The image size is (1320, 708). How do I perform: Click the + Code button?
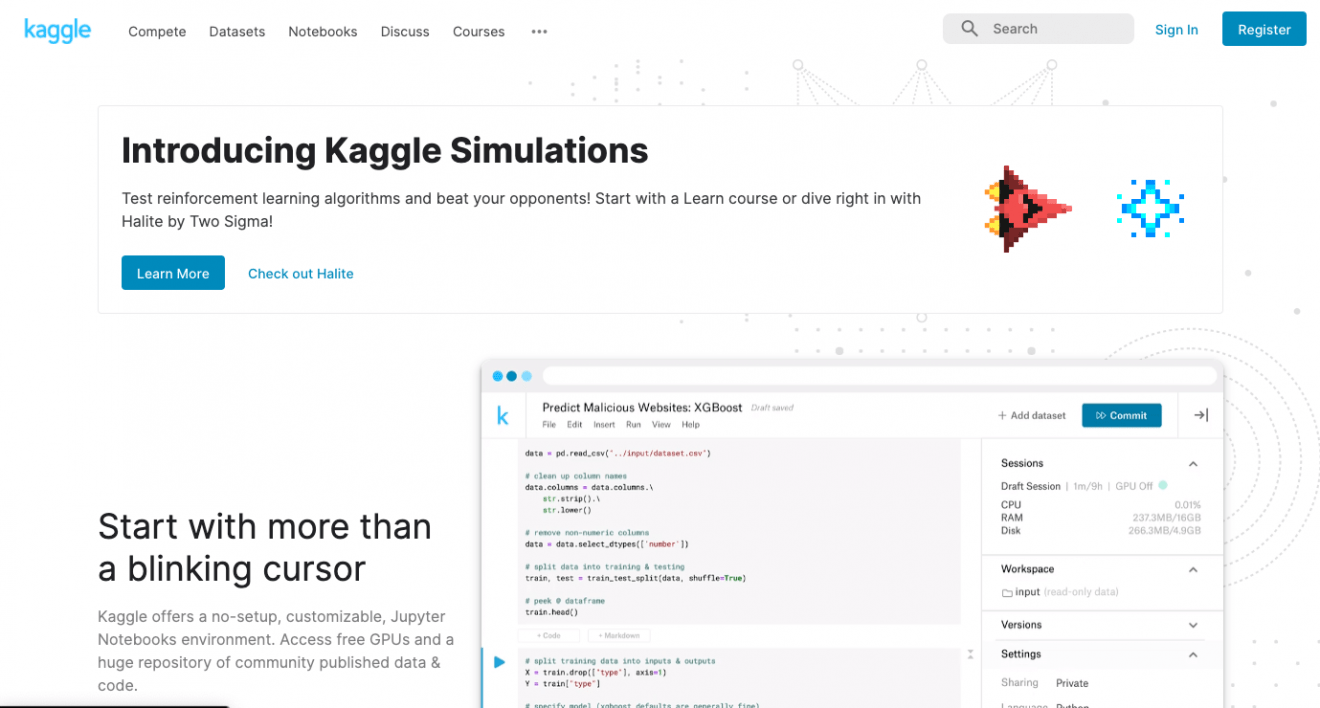549,635
